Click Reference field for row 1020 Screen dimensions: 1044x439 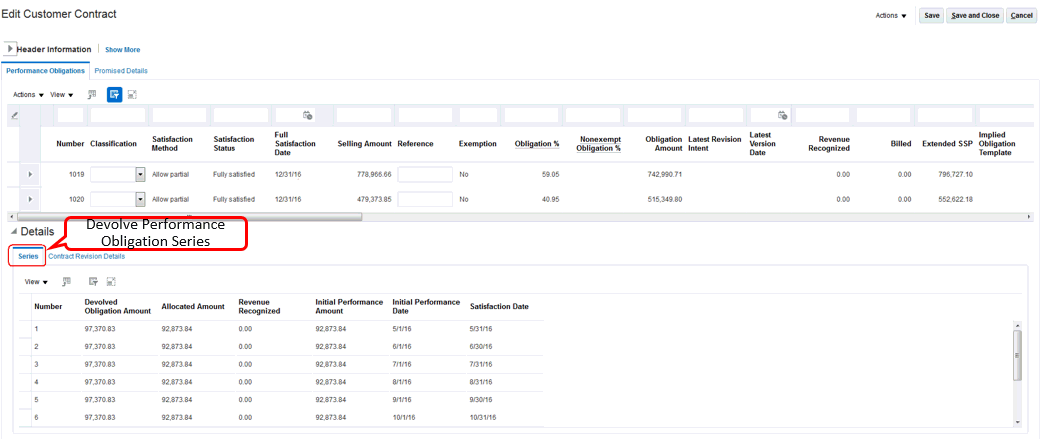[x=425, y=199]
